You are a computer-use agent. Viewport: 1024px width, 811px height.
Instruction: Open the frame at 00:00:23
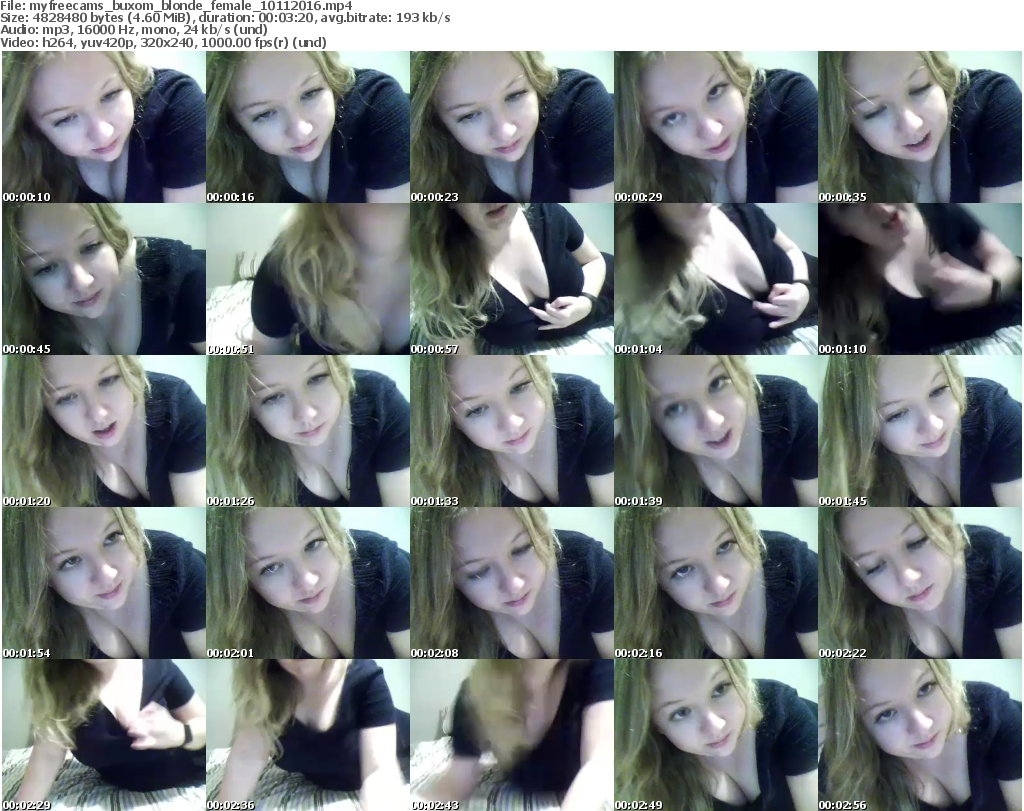coord(511,127)
